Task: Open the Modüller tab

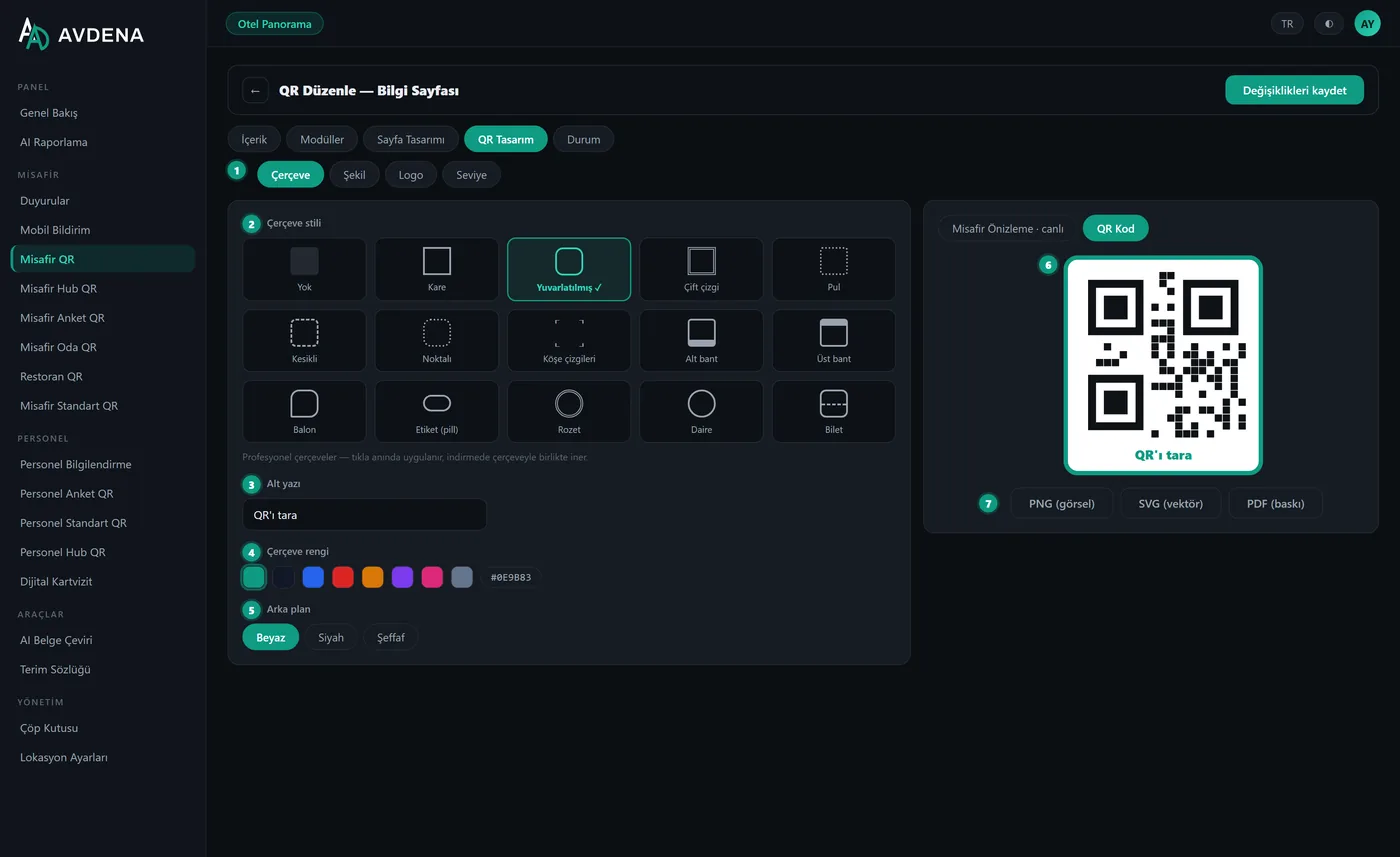Action: pos(322,139)
